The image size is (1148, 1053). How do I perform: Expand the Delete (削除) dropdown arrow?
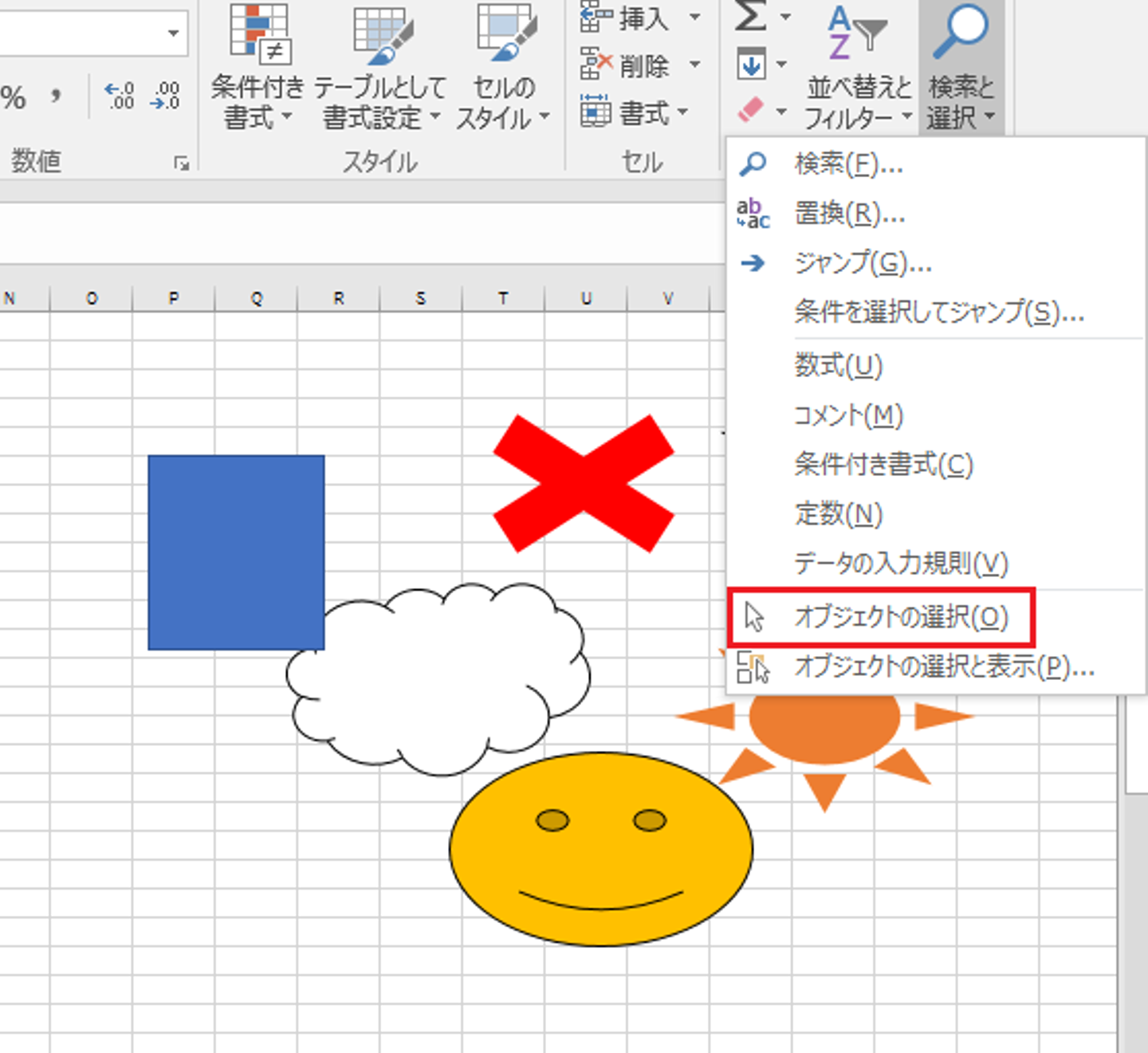pos(695,65)
